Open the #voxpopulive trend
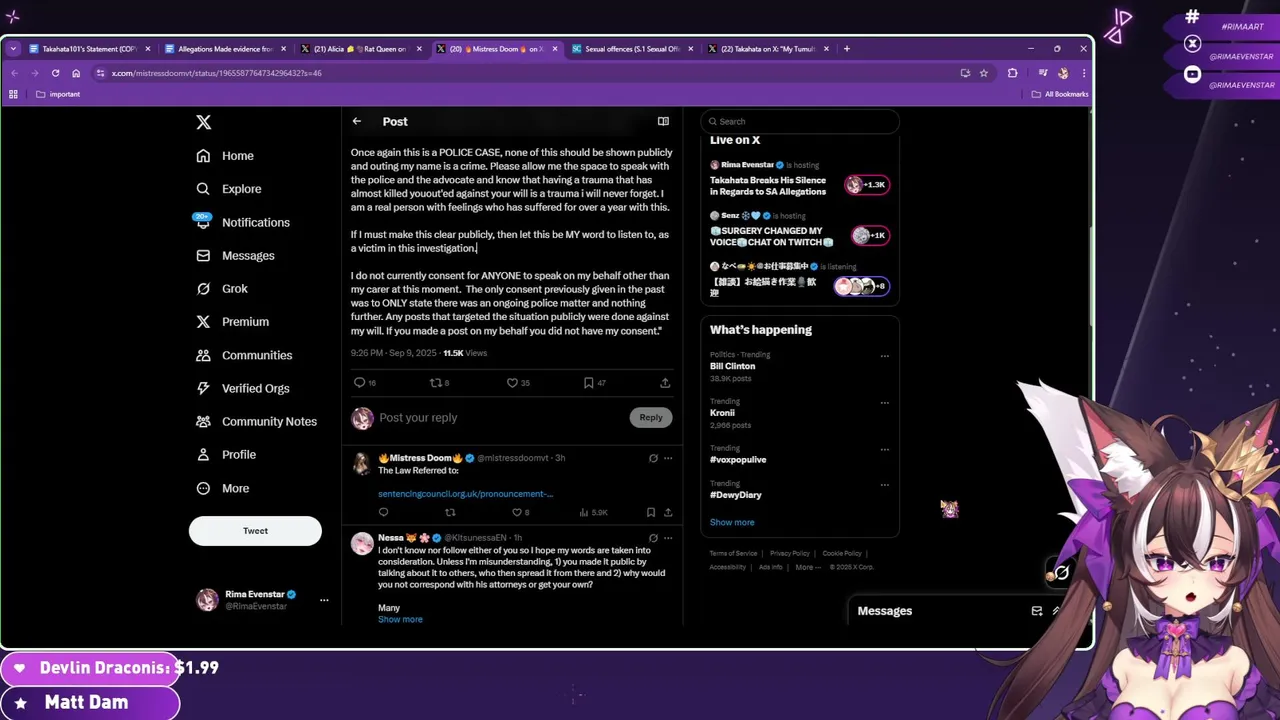The image size is (1280, 720). (738, 460)
